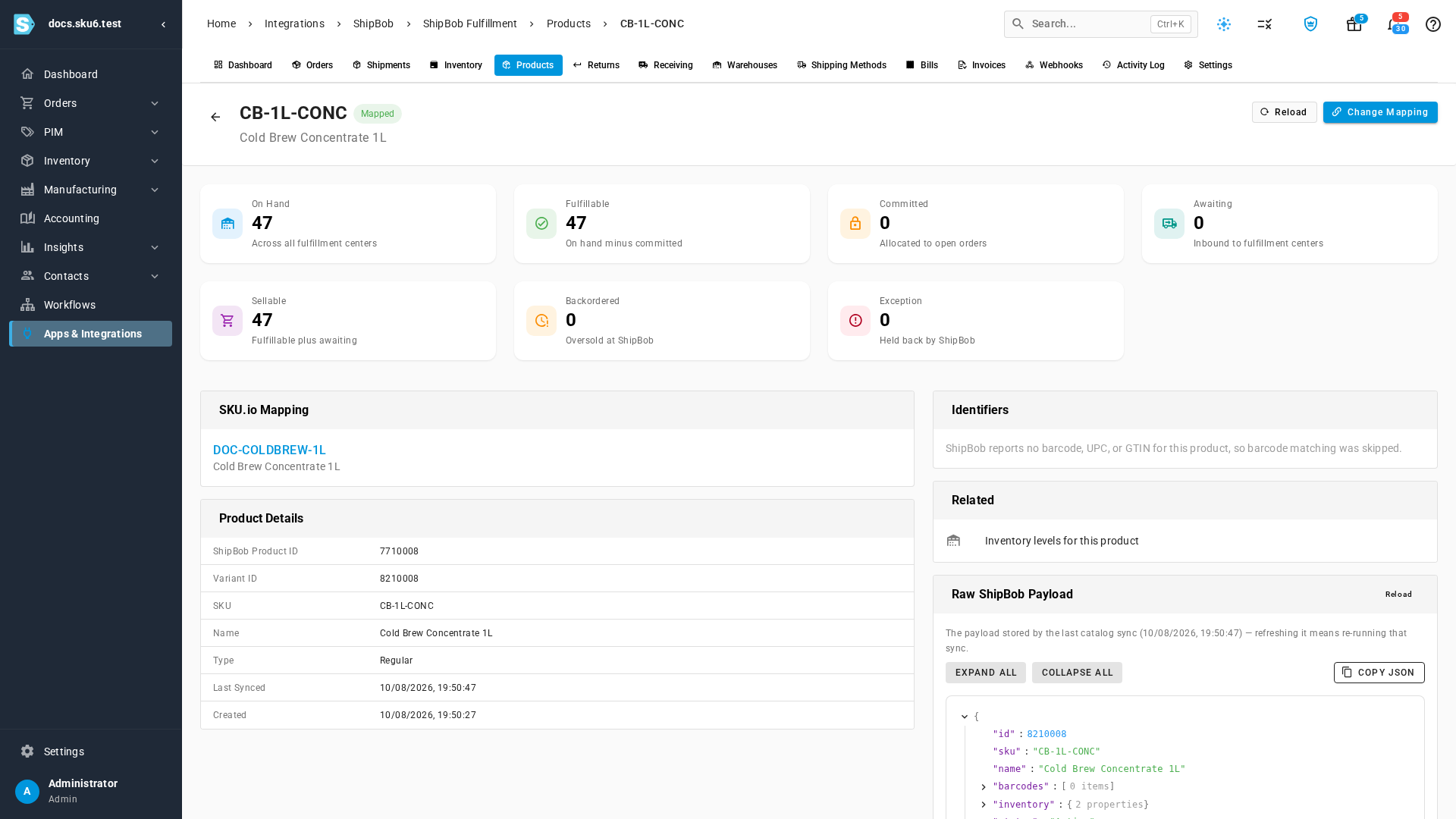The width and height of the screenshot is (1456, 819).
Task: Reload the Raw ShipBob Payload
Action: 1398,595
